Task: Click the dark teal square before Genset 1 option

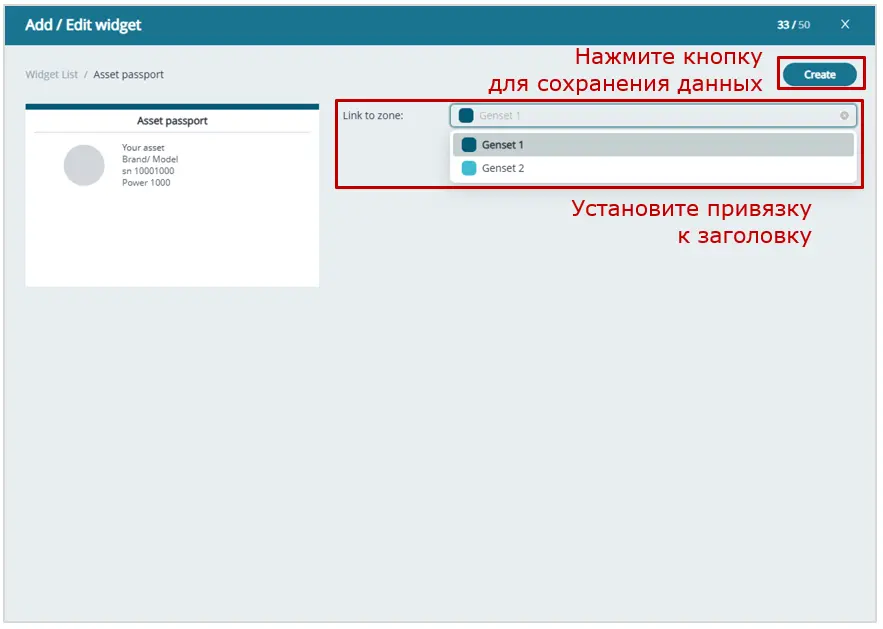Action: [466, 143]
